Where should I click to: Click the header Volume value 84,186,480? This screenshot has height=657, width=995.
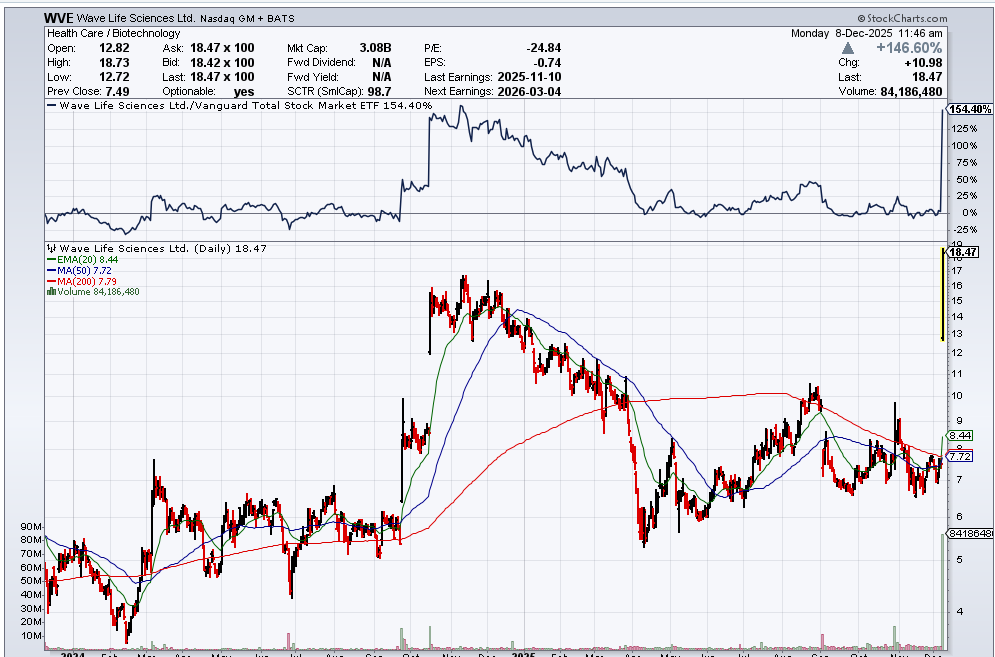click(911, 91)
